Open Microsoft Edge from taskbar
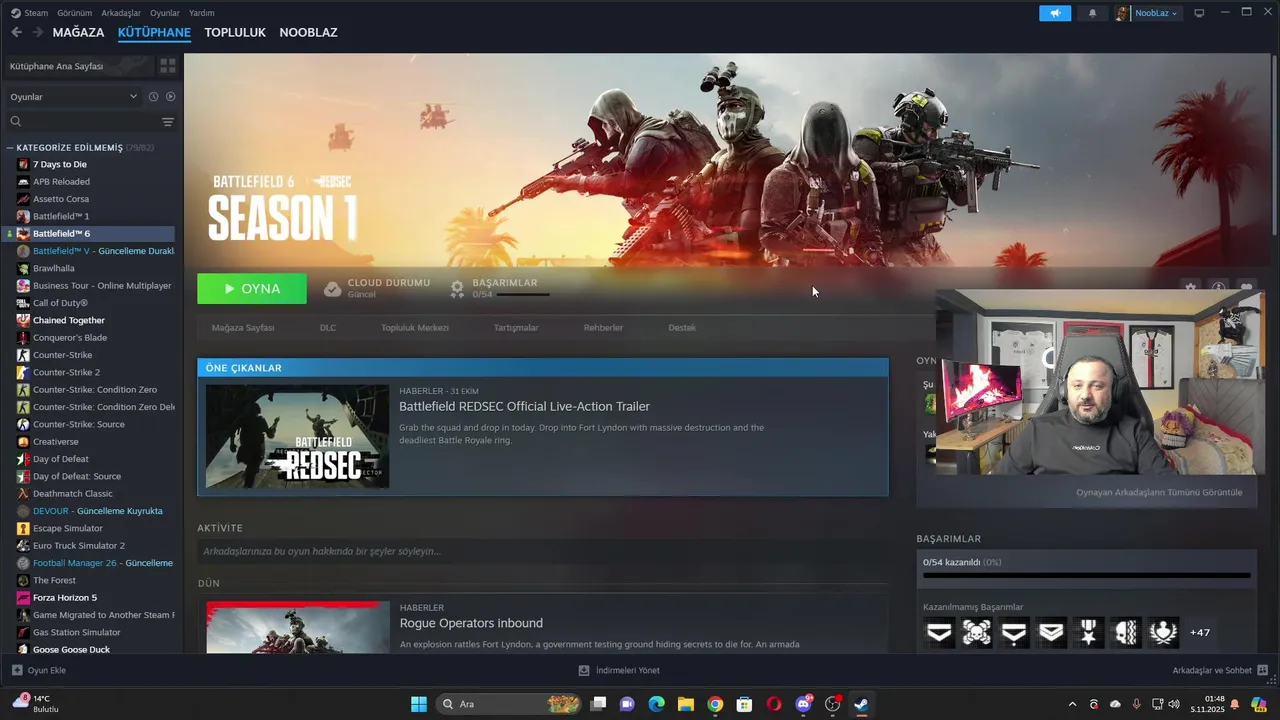Viewport: 1280px width, 720px height. click(656, 704)
